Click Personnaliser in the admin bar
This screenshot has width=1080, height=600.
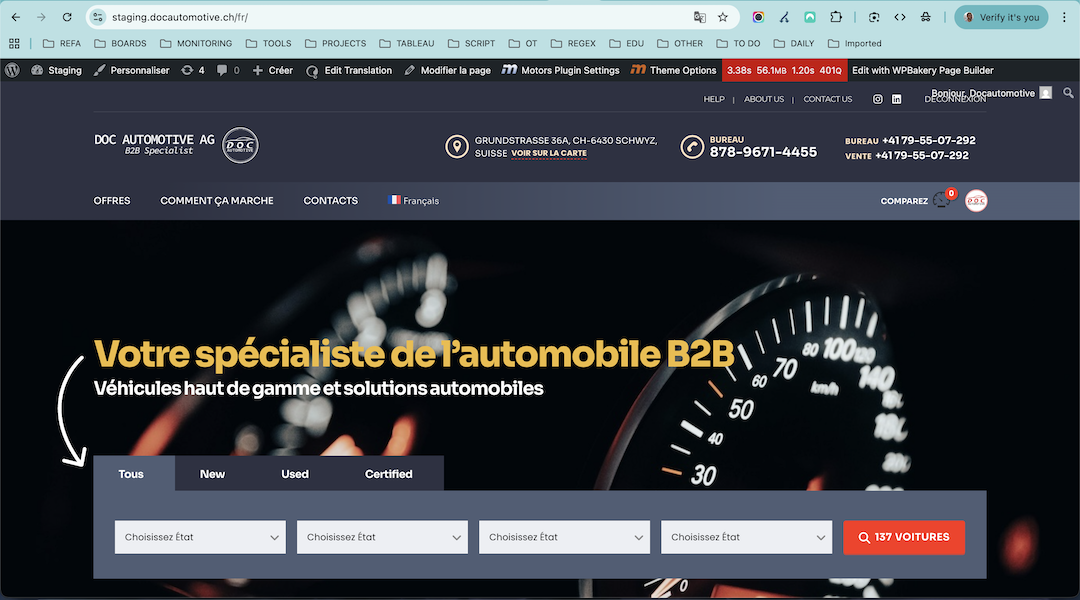[132, 70]
